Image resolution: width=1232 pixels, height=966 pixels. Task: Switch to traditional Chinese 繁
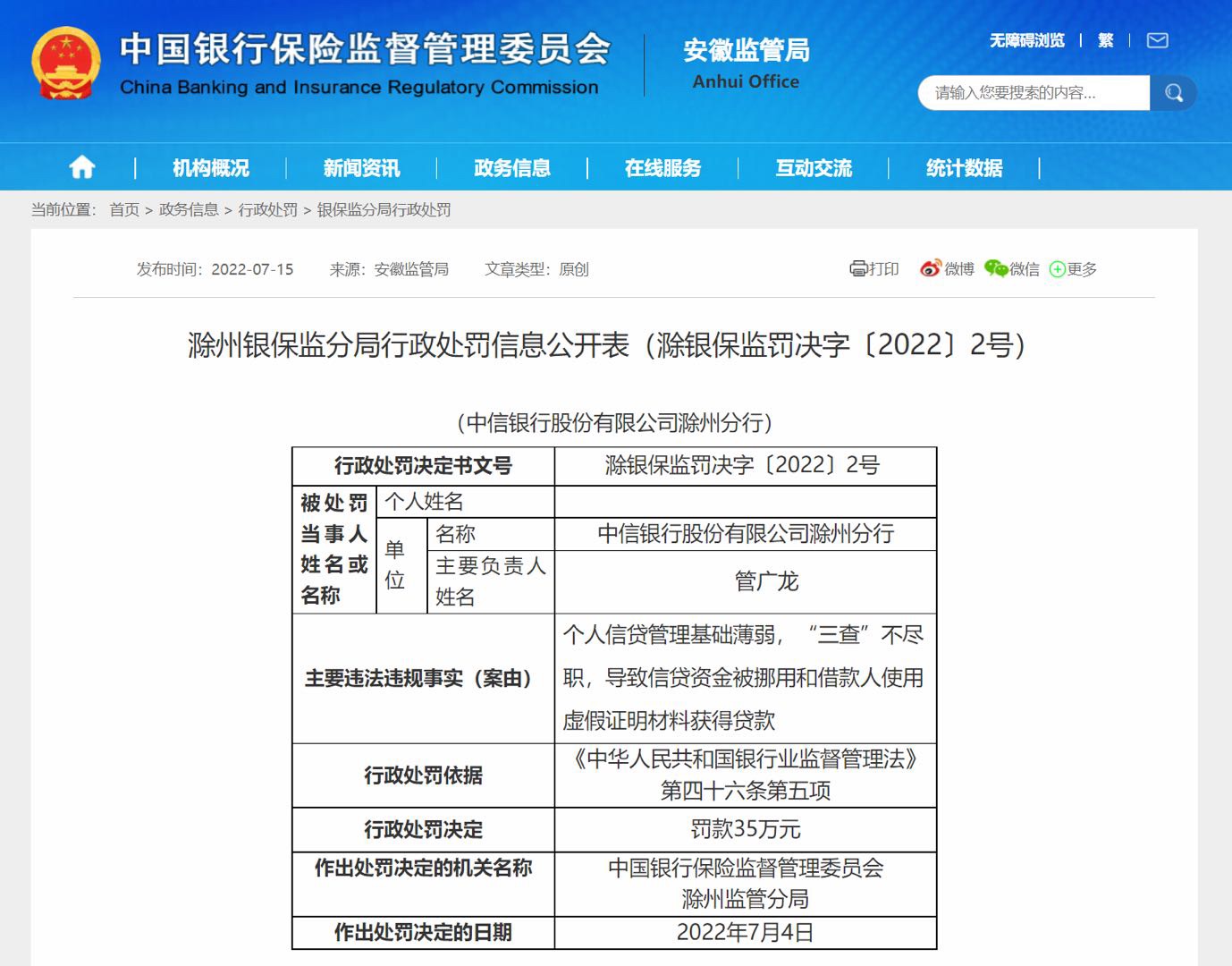tap(1106, 40)
